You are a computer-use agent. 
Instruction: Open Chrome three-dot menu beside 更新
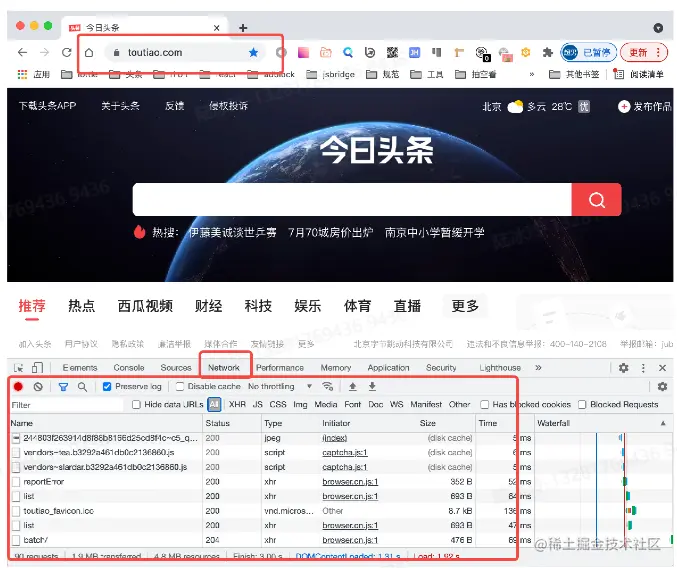pos(658,53)
